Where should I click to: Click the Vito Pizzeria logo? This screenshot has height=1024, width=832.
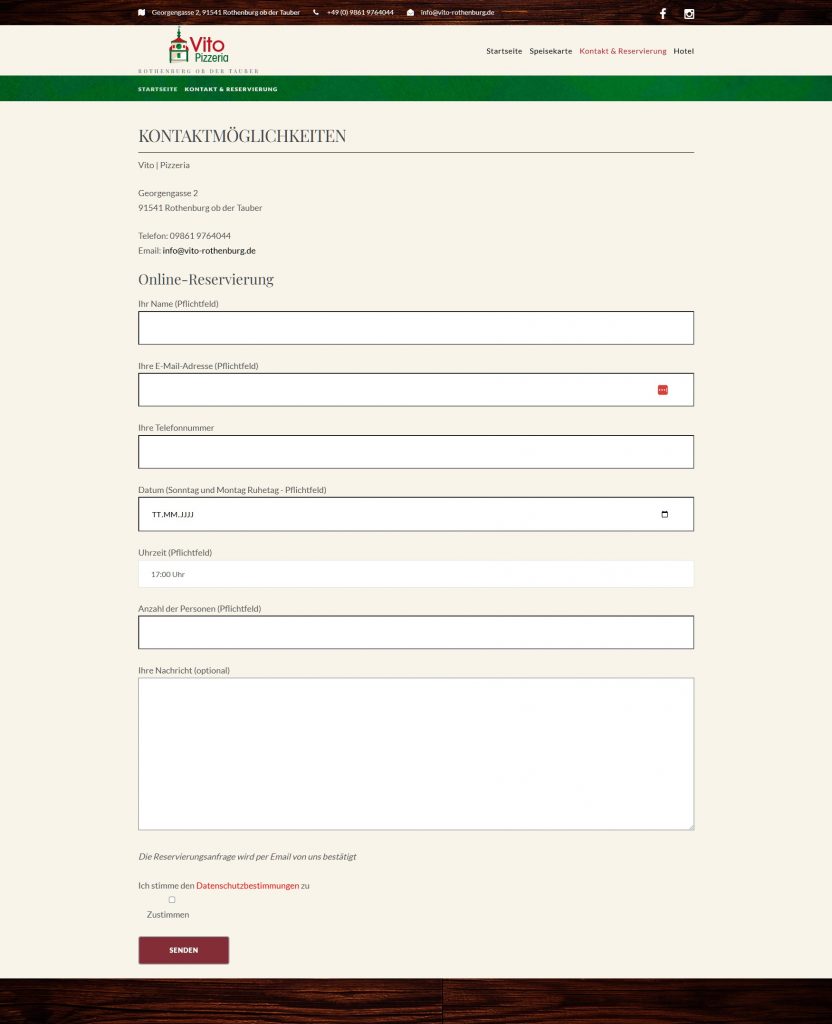(198, 48)
